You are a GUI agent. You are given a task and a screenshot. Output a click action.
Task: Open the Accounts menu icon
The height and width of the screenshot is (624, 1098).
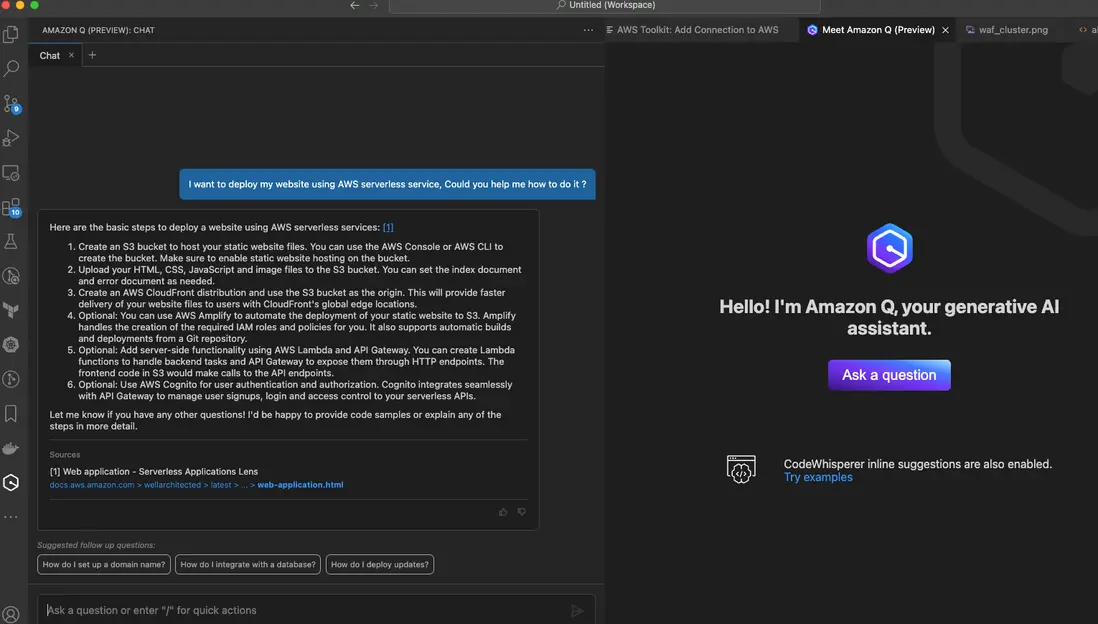(11, 615)
